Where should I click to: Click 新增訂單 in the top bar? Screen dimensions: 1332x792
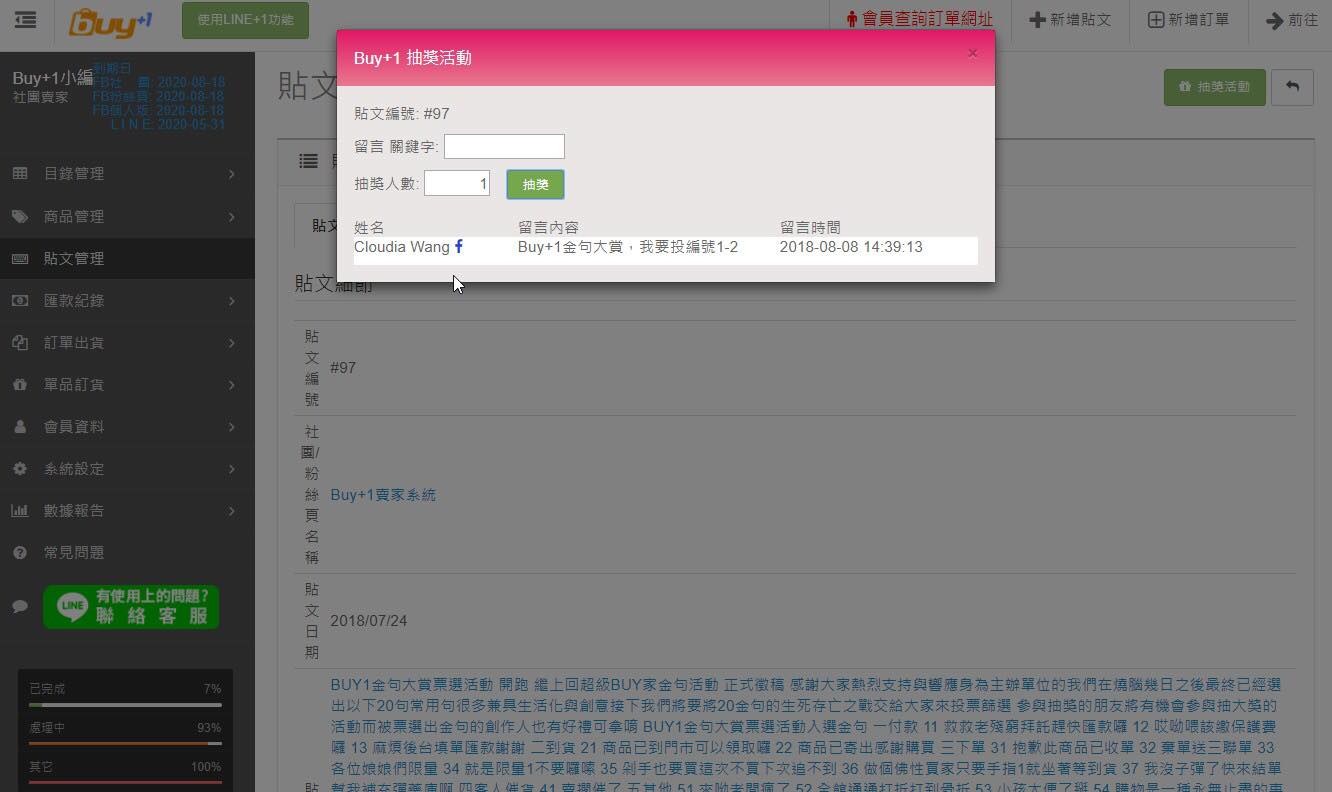(x=1188, y=20)
